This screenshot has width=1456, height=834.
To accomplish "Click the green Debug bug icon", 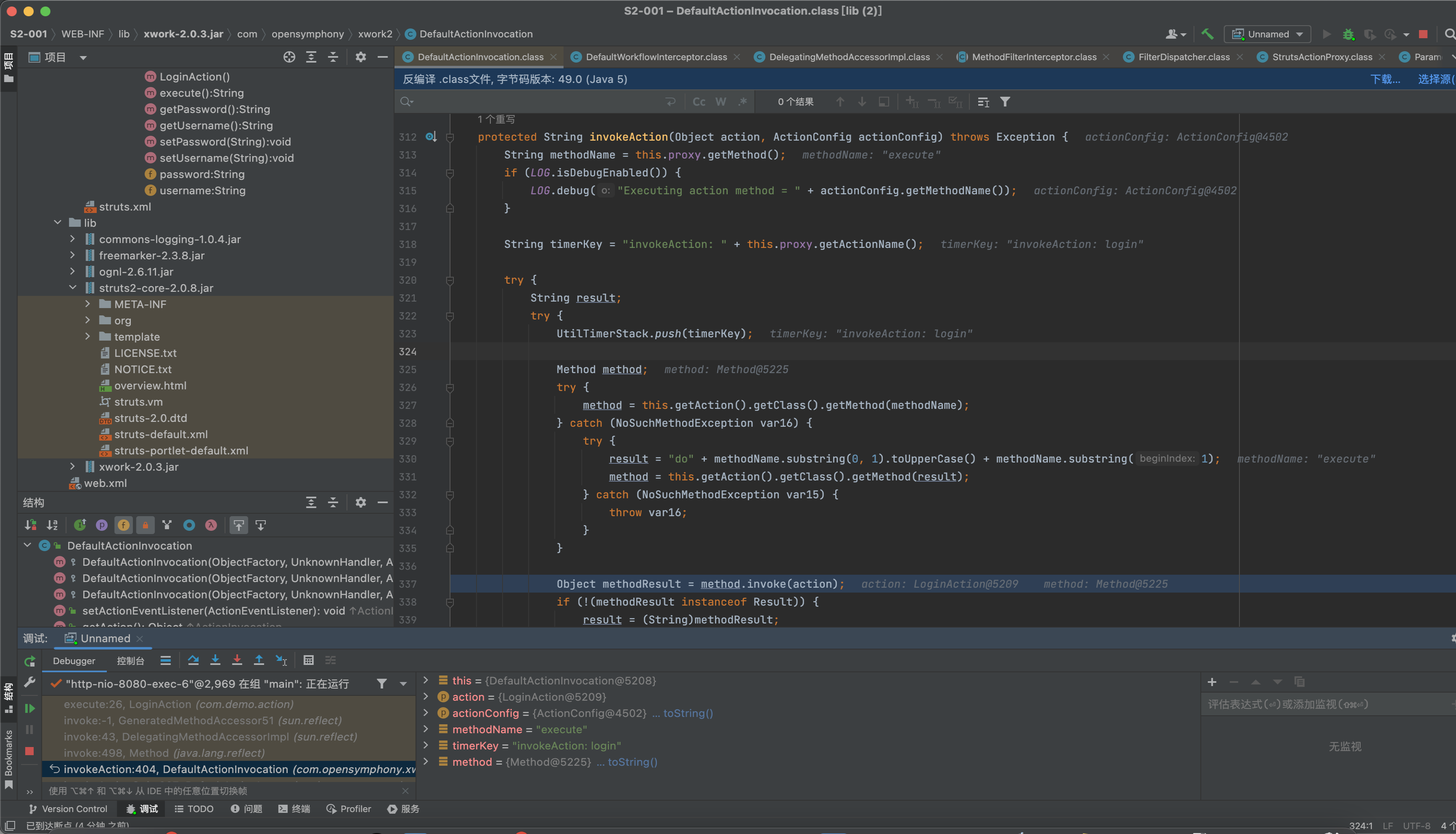I will click(x=1348, y=35).
